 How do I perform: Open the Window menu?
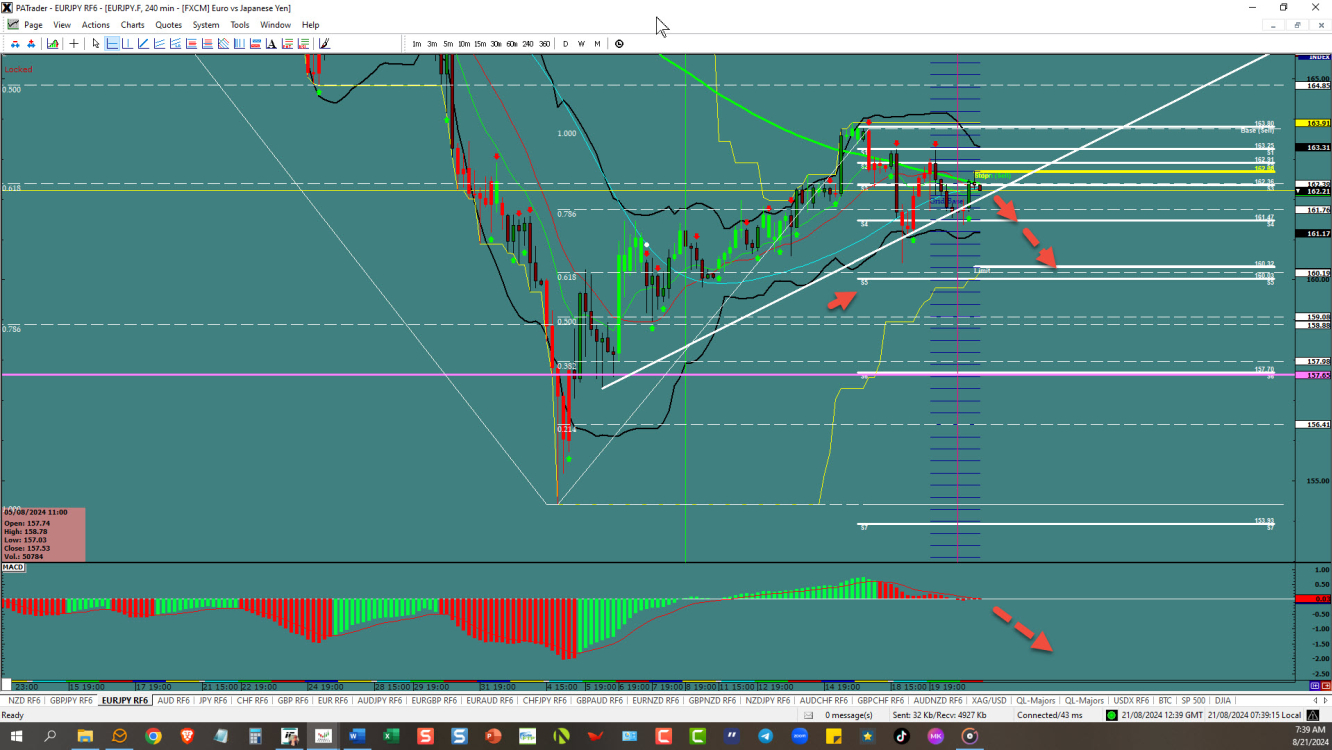pos(275,25)
